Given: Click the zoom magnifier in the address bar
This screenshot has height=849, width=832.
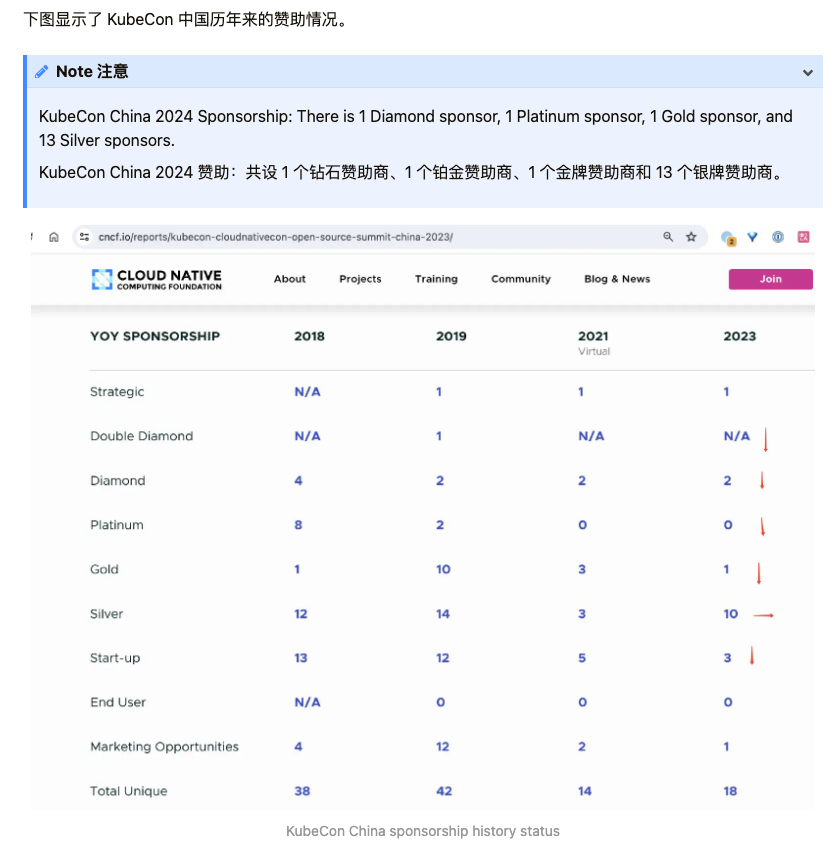Looking at the screenshot, I should point(667,237).
